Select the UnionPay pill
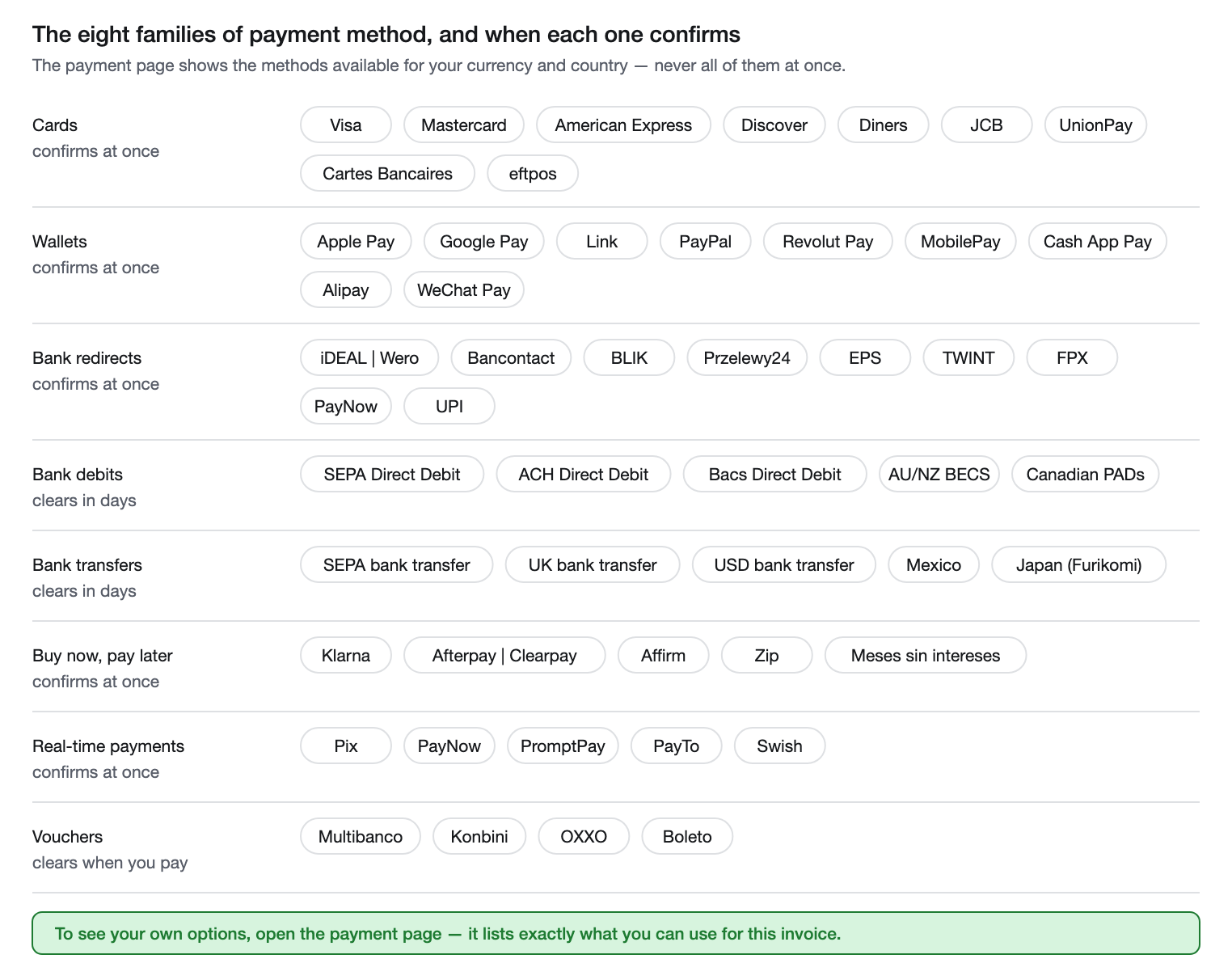 [1095, 125]
